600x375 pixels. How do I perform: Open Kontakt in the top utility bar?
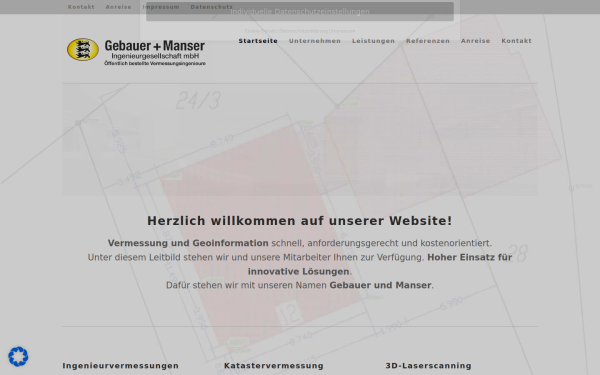[81, 7]
